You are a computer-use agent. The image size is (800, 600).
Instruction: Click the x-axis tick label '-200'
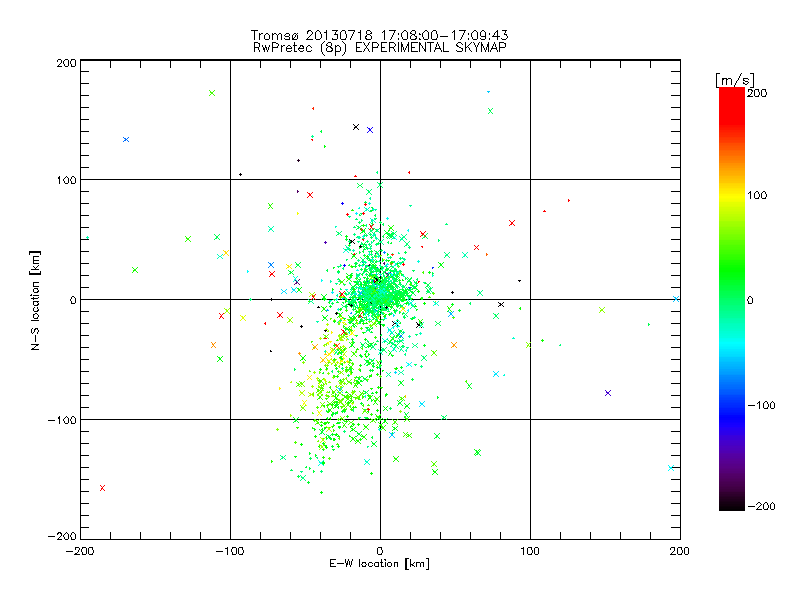80,551
